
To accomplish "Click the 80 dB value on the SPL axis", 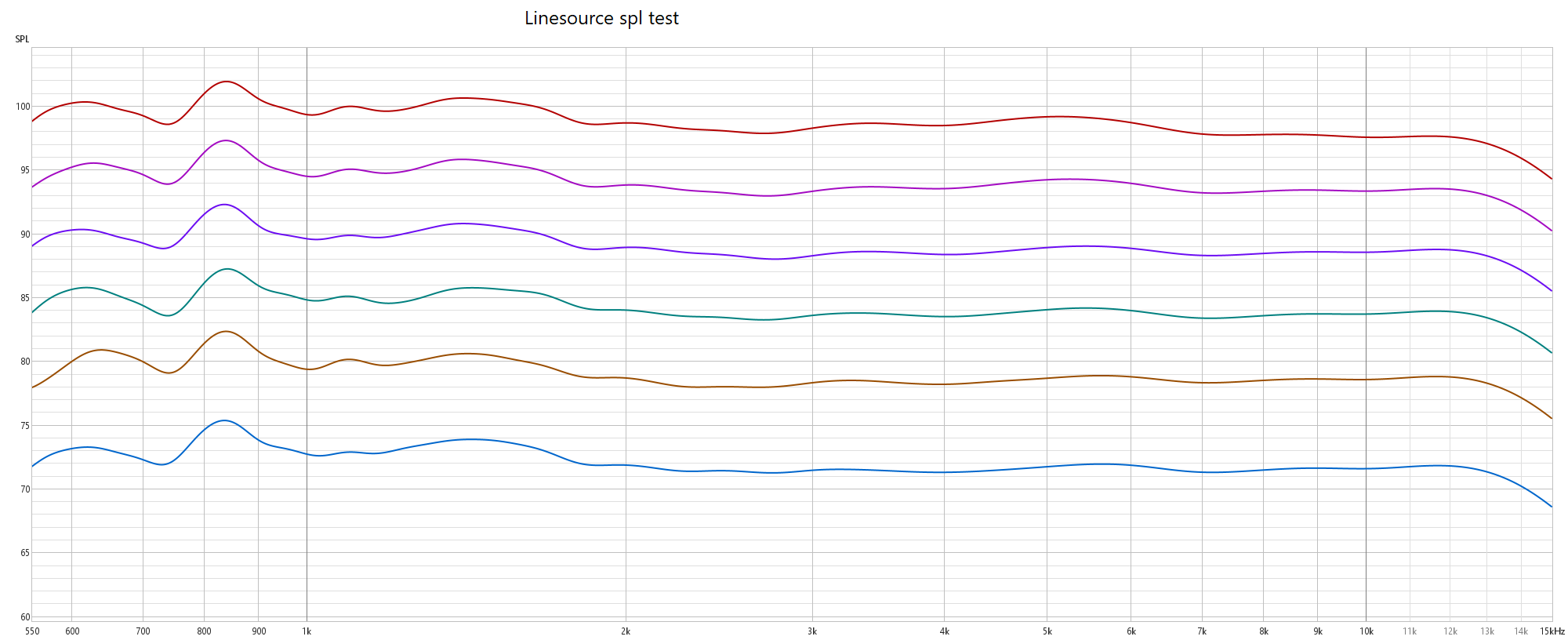I will 25,362.
